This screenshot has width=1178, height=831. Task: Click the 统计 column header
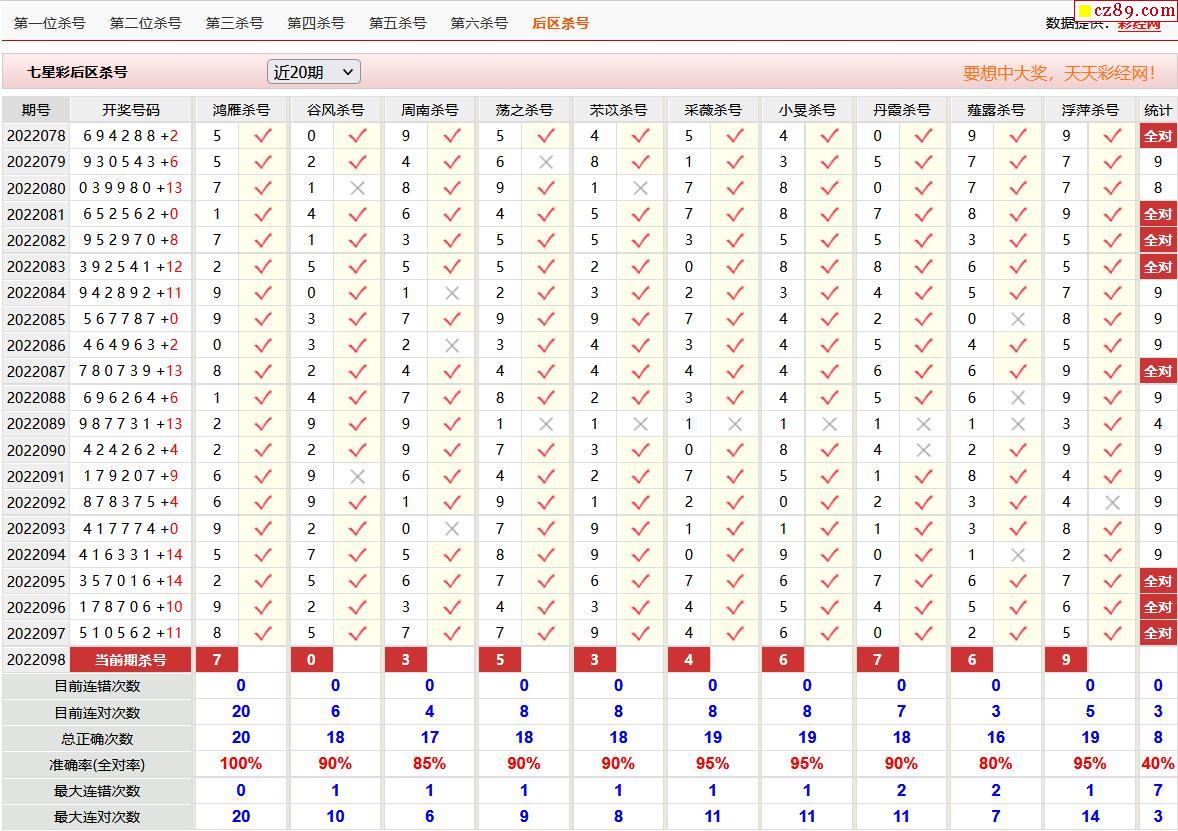pos(1158,110)
